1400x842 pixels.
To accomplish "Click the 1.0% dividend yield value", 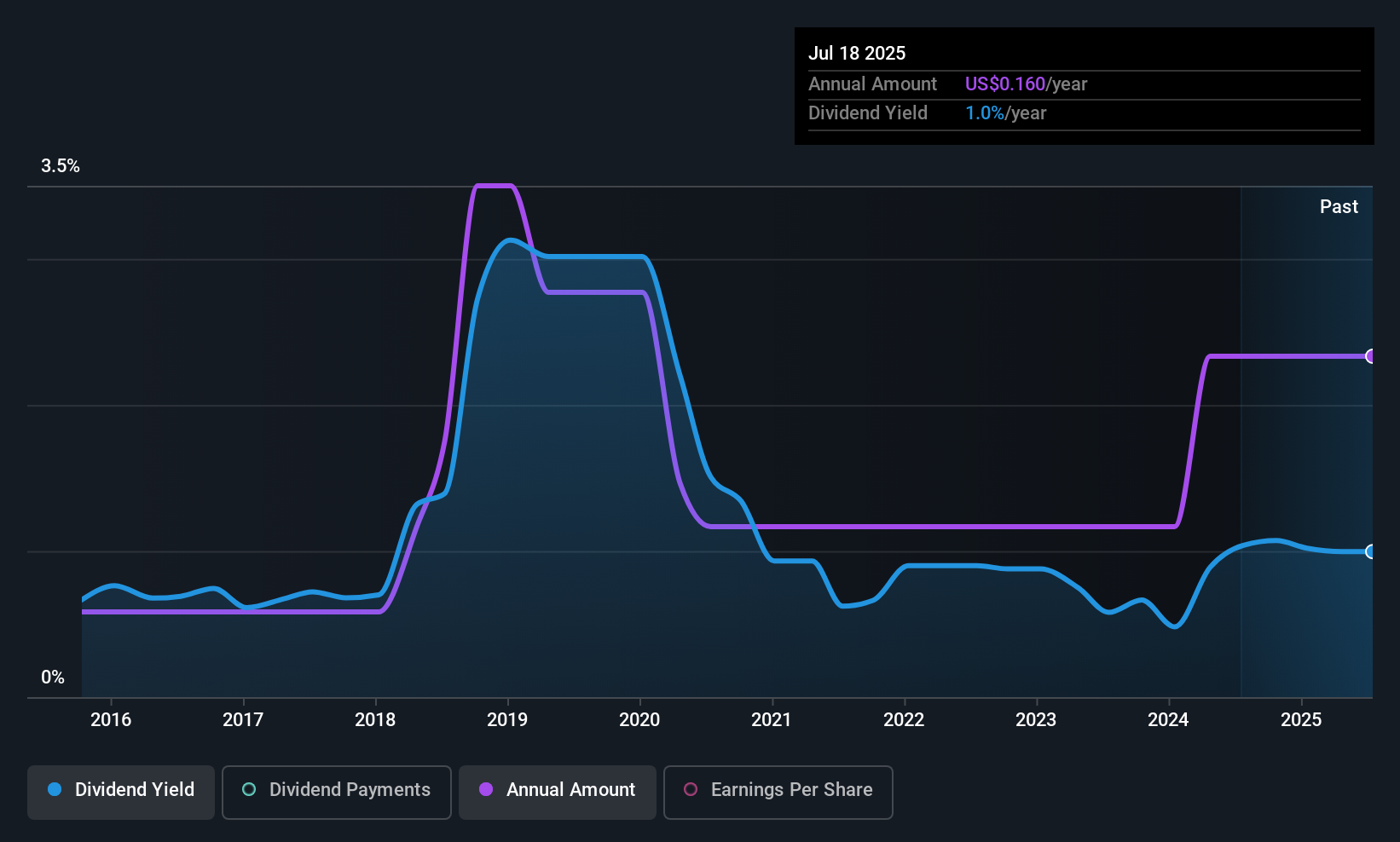I will [x=984, y=112].
